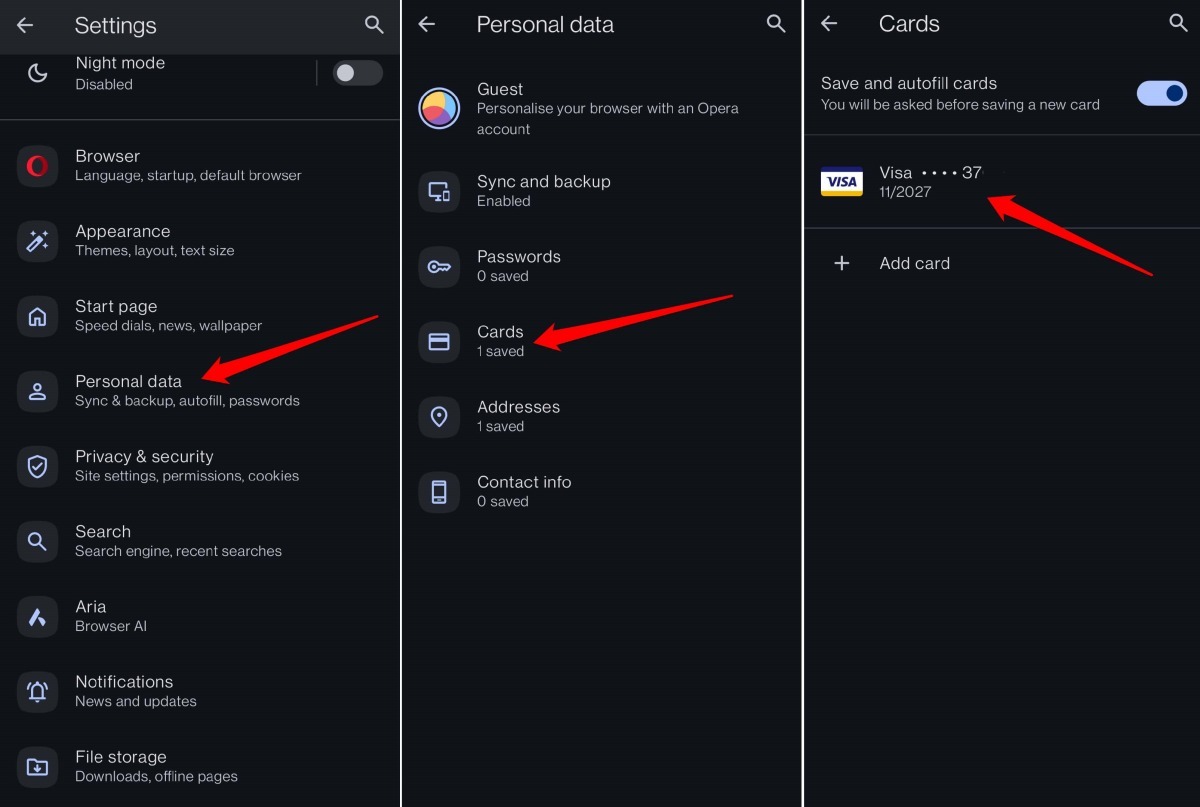Image resolution: width=1200 pixels, height=807 pixels.
Task: Tap the Privacy & security shield icon
Action: [37, 466]
